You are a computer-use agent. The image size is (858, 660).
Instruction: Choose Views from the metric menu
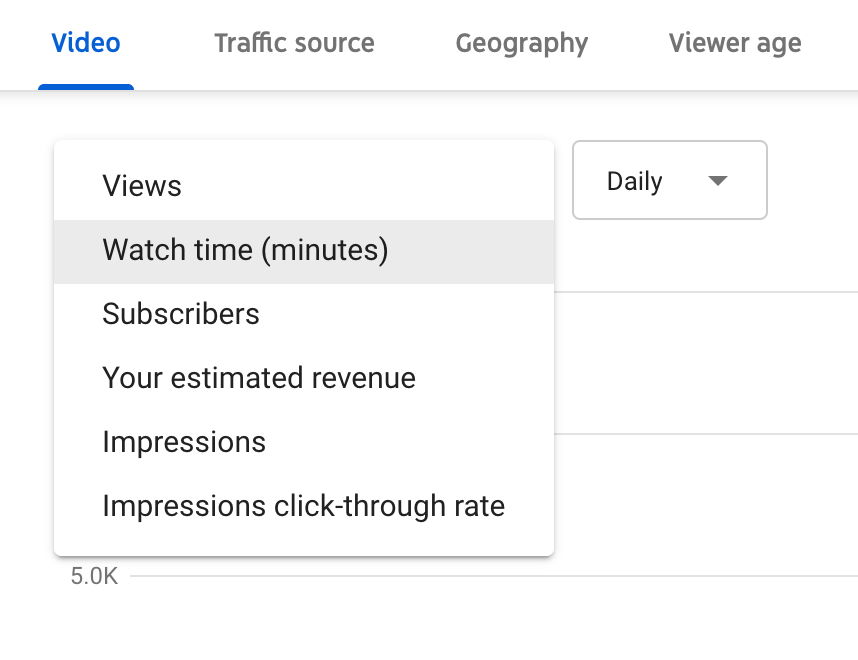304,186
